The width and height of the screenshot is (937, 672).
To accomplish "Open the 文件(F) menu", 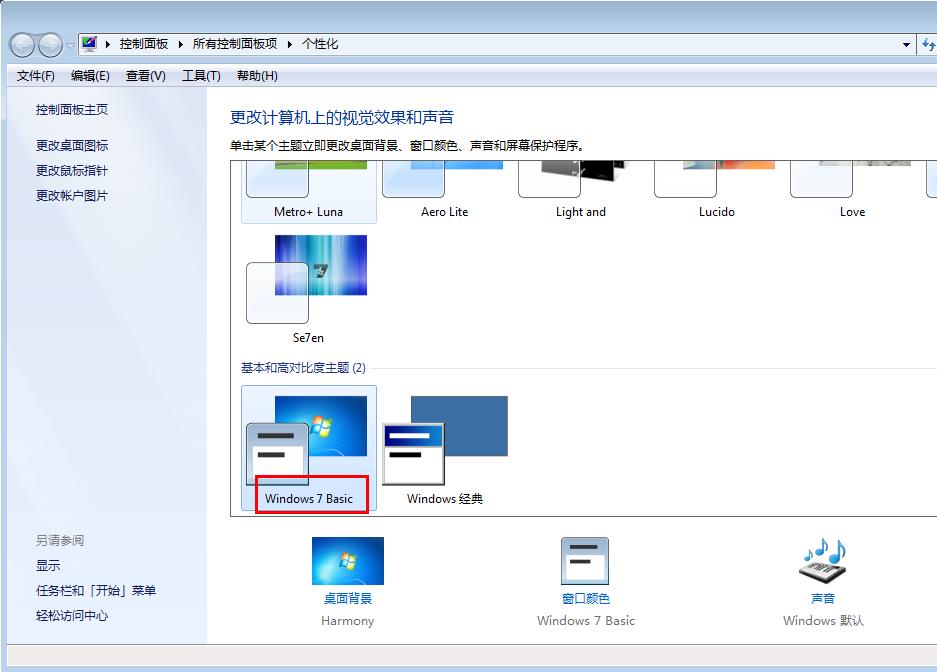I will pyautogui.click(x=36, y=76).
